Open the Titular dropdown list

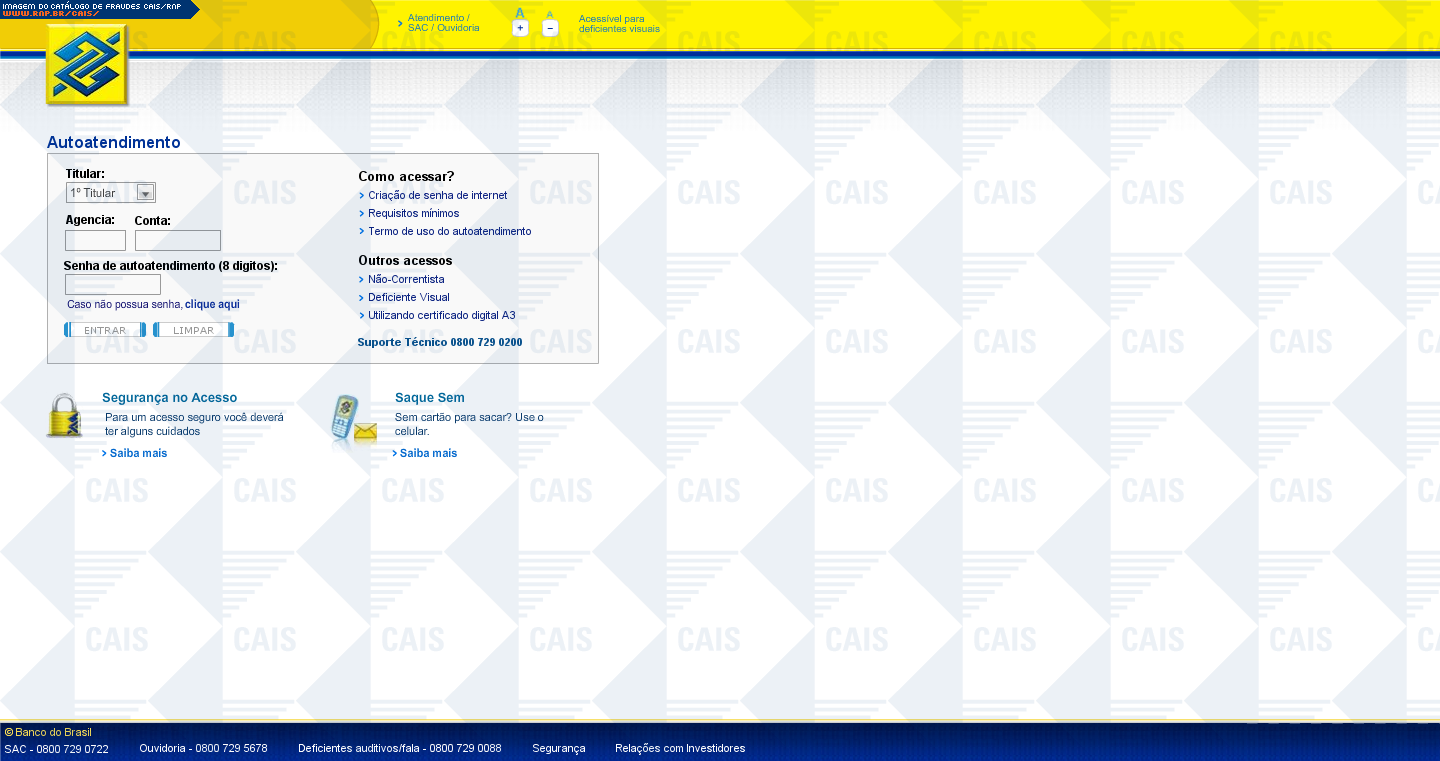pyautogui.click(x=145, y=193)
